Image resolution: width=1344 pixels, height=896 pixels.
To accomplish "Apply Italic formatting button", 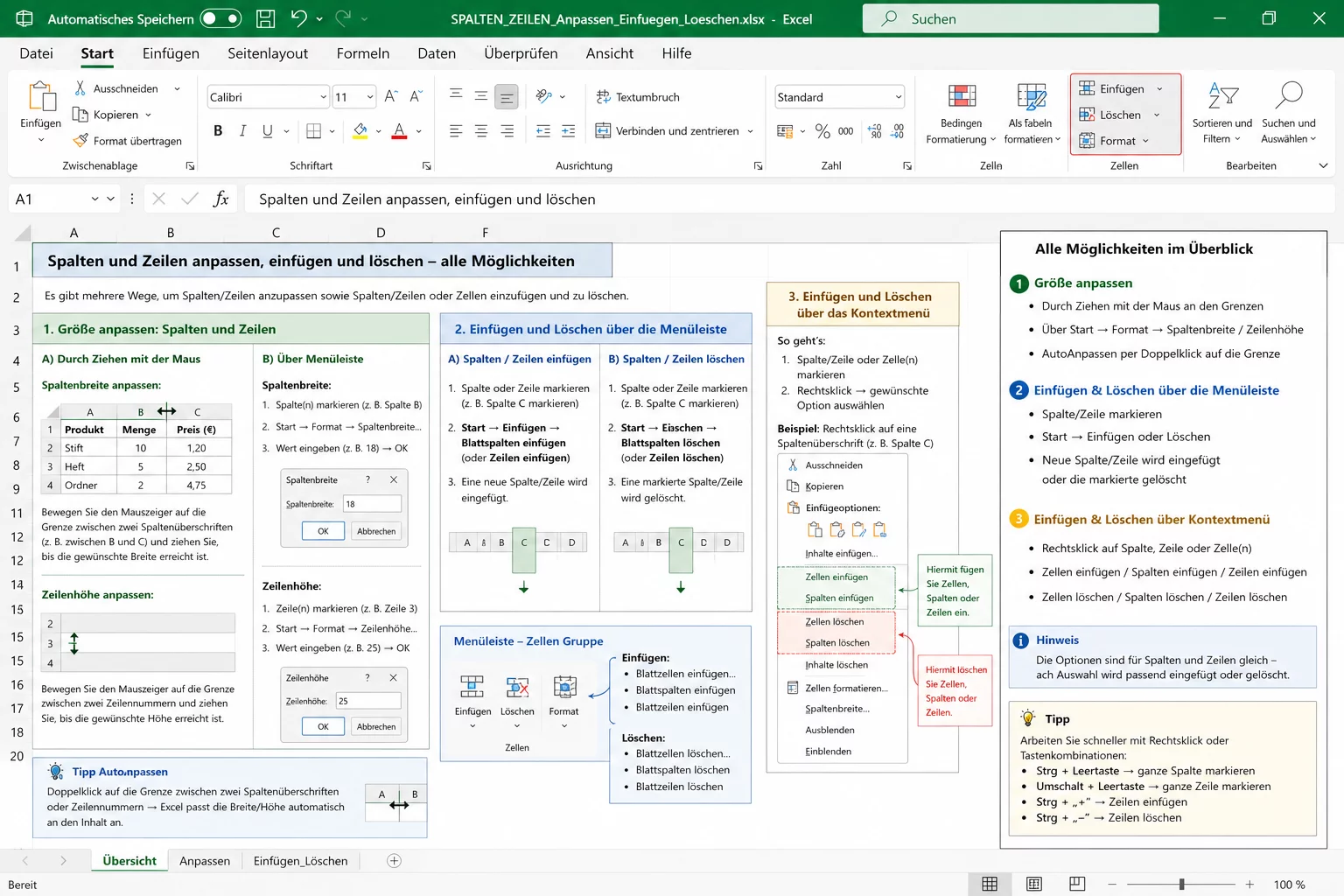I will pos(242,131).
